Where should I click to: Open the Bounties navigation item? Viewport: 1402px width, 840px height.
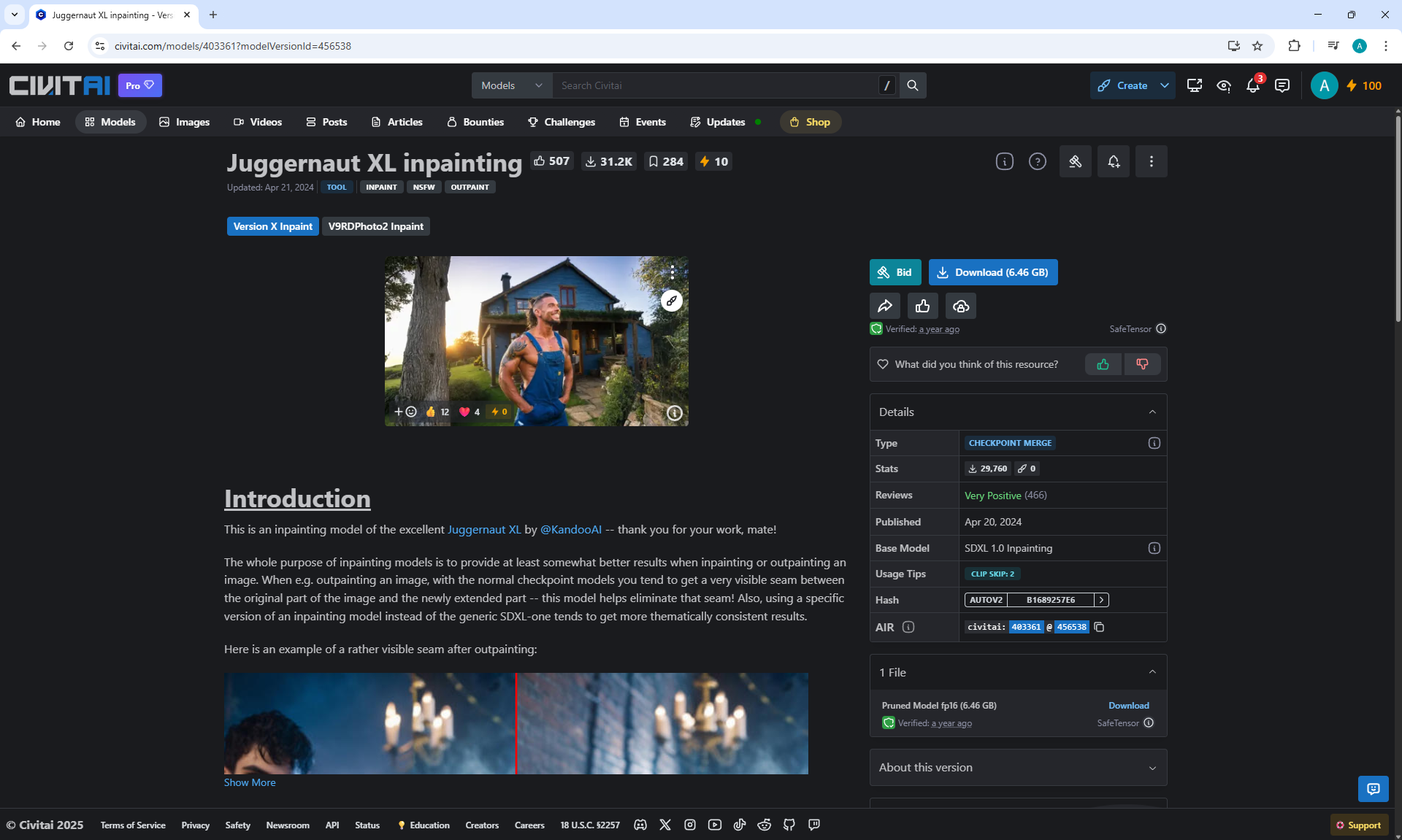tap(475, 122)
